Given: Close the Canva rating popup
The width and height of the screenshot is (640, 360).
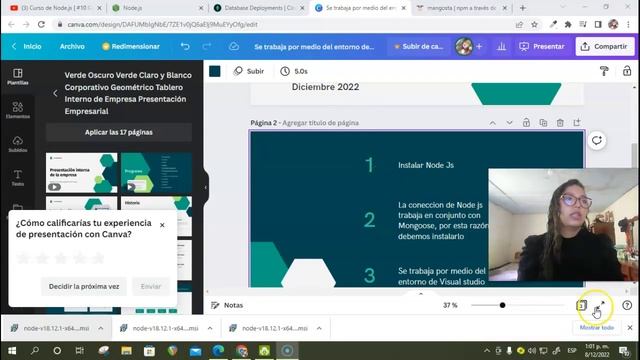Looking at the screenshot, I should tap(162, 225).
